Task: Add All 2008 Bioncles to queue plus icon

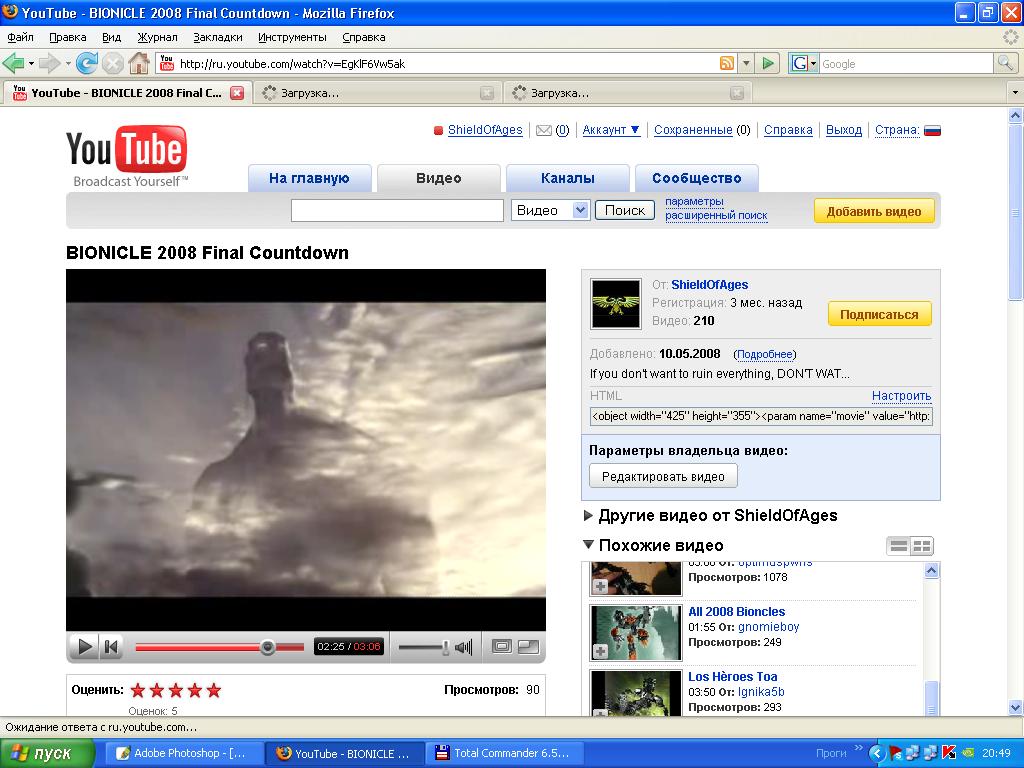Action: 600,651
